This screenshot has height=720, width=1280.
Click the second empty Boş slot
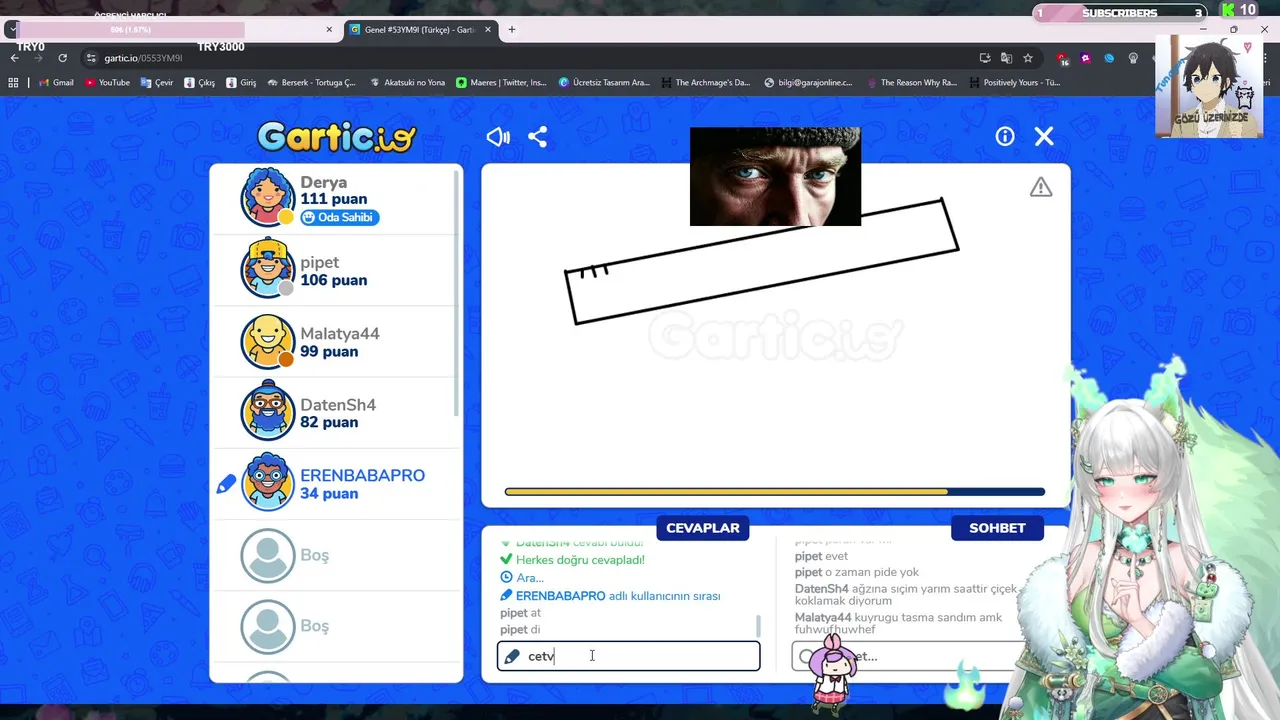(336, 626)
